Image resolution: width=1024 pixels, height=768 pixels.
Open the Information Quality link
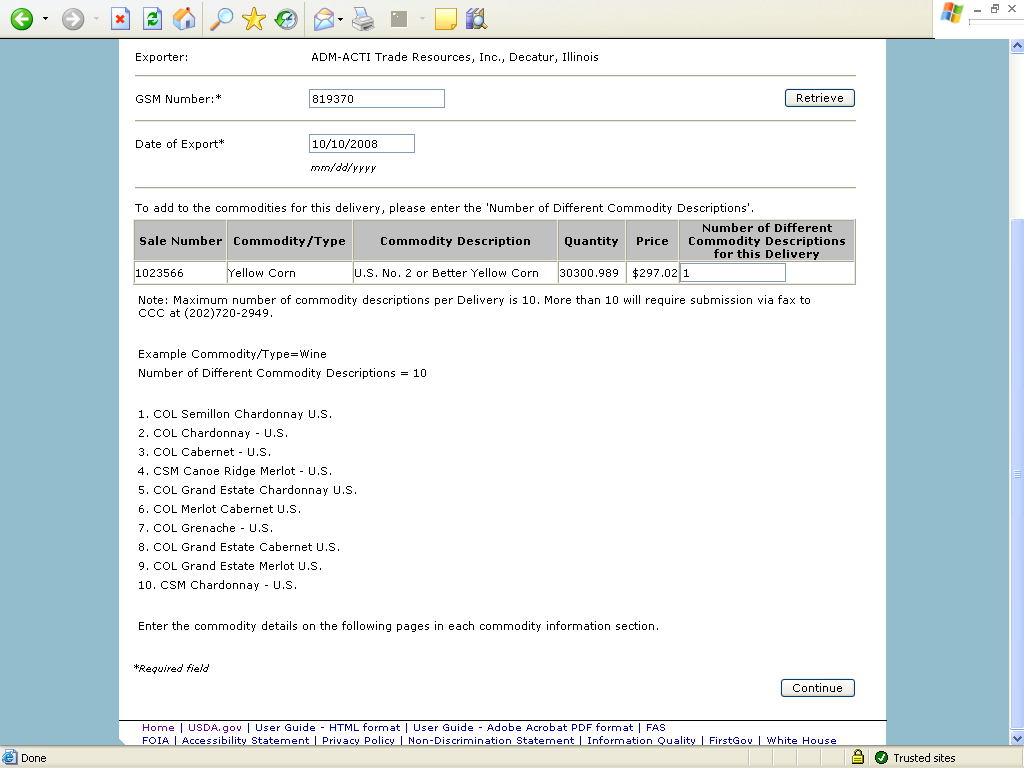tap(641, 741)
